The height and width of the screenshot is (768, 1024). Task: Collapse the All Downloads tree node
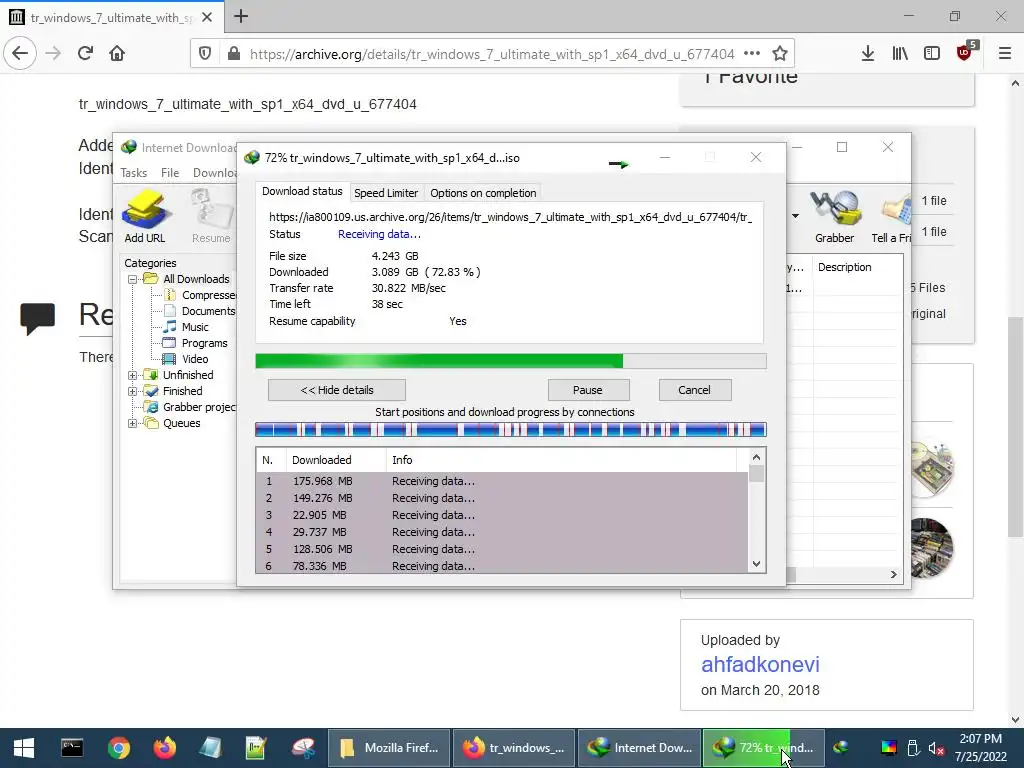[x=133, y=280]
